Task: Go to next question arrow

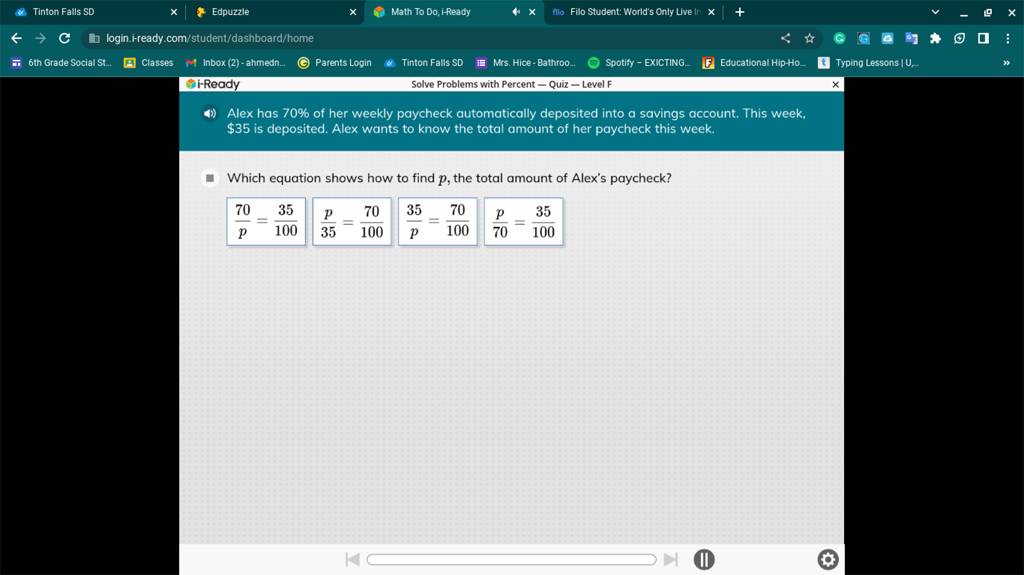Action: pyautogui.click(x=671, y=559)
